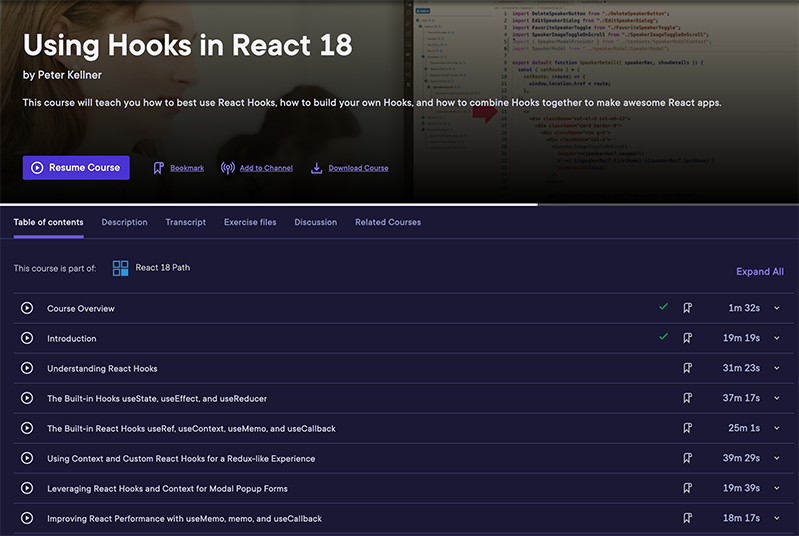This screenshot has width=799, height=536.
Task: Expand the Understanding React Hooks chevron
Action: [777, 368]
